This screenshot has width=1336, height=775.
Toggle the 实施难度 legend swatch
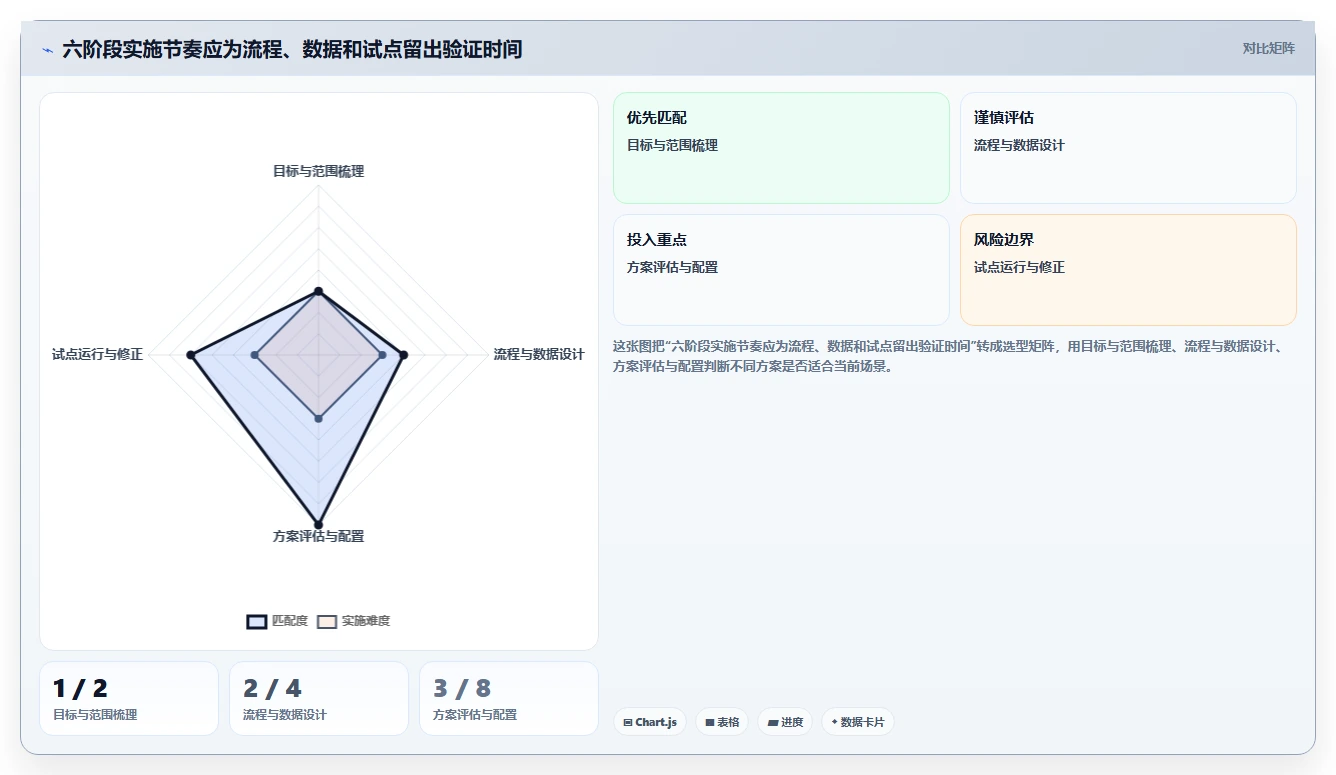pyautogui.click(x=327, y=621)
